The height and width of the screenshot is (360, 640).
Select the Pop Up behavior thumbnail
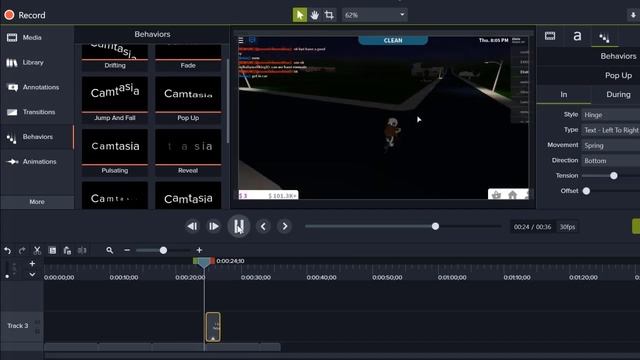pos(188,99)
